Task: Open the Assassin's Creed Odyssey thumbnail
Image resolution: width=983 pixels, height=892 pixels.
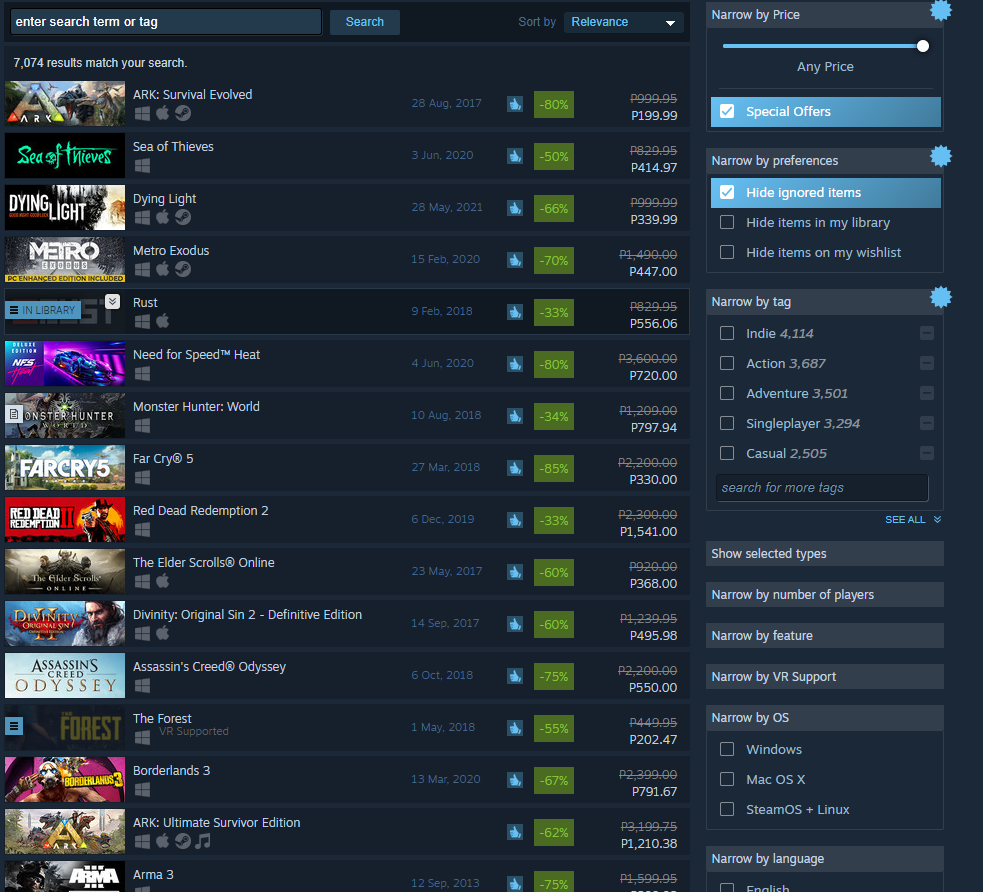Action: [x=65, y=676]
